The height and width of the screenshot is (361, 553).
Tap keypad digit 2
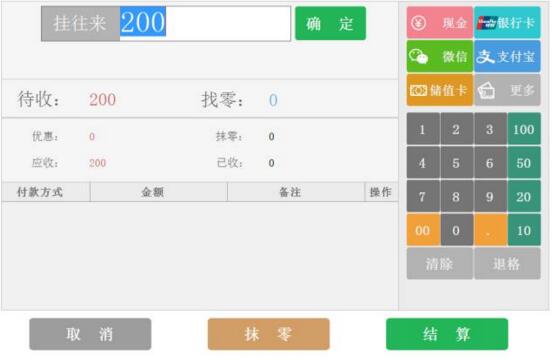point(456,129)
